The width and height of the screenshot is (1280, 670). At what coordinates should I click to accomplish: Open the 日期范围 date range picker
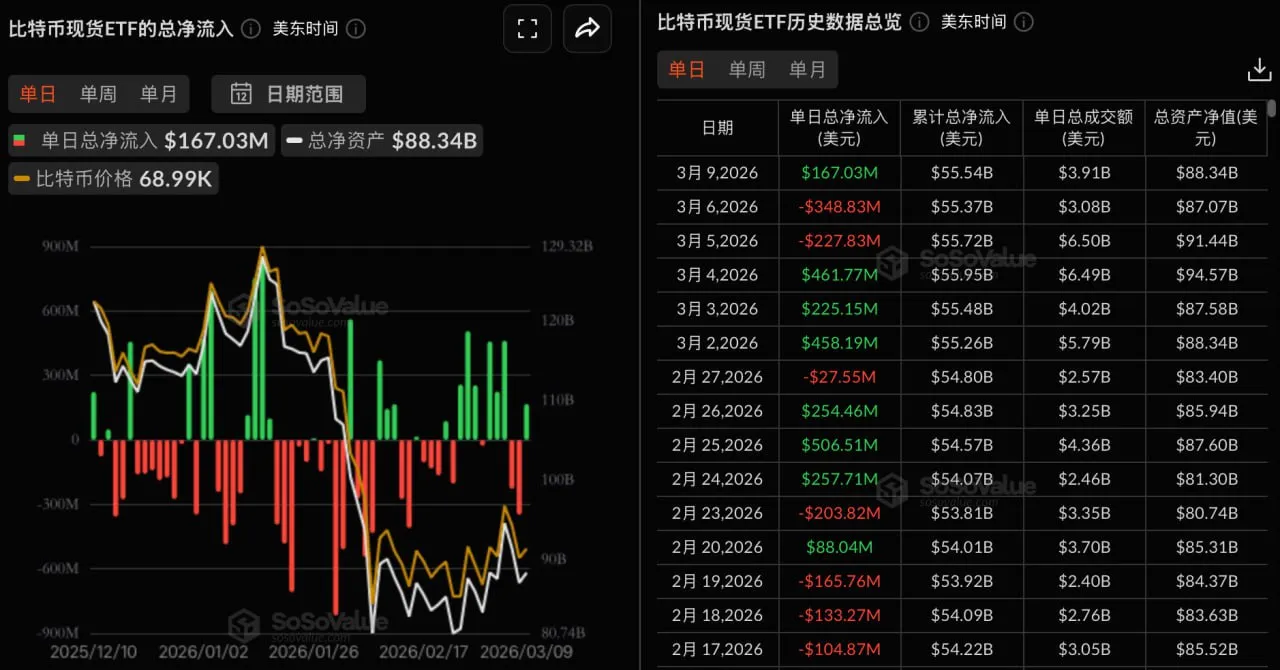288,94
